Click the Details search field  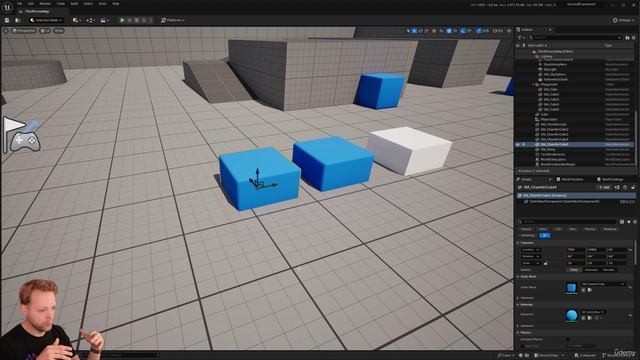[567, 221]
